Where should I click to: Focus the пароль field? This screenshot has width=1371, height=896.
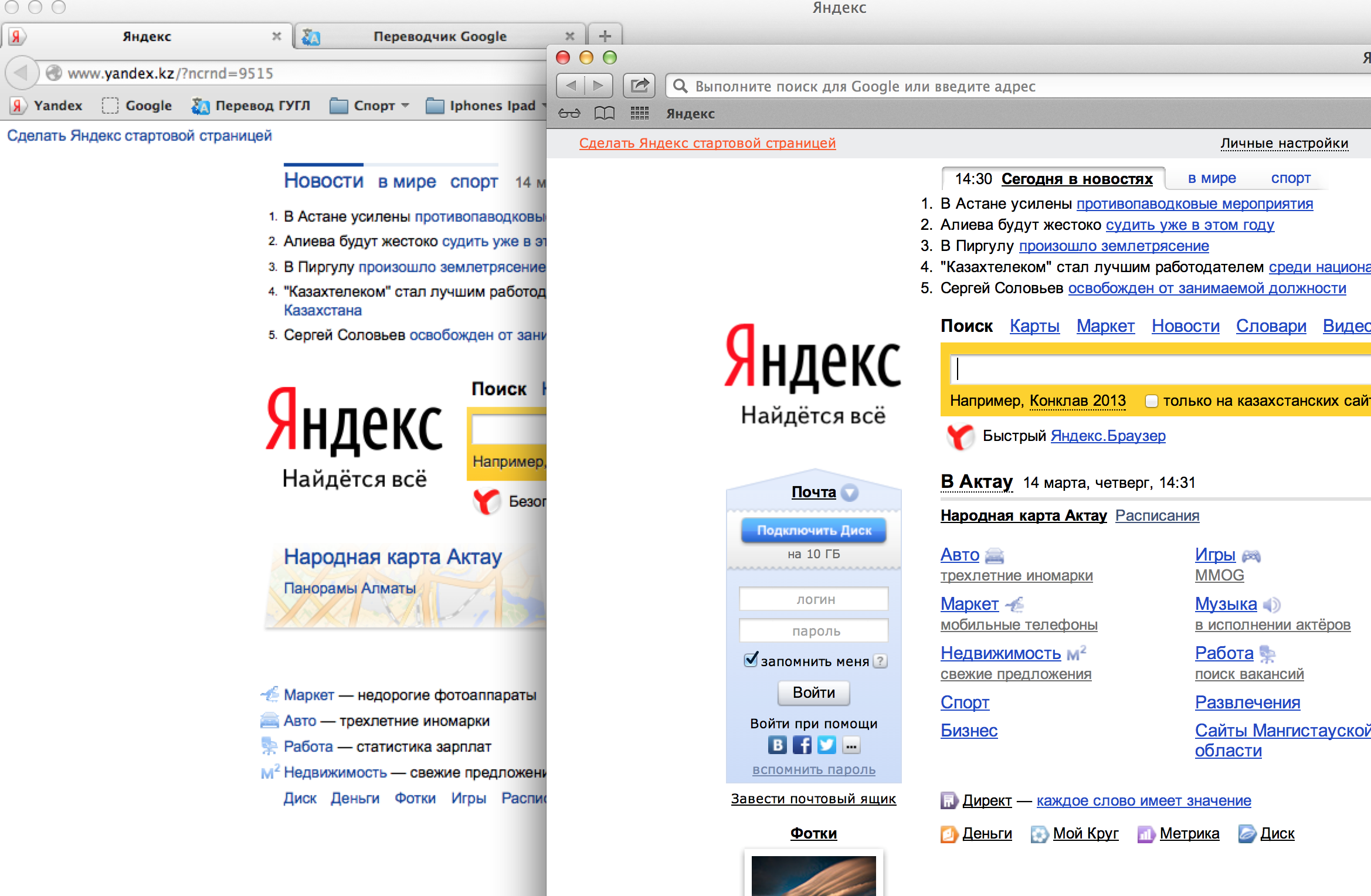814,631
